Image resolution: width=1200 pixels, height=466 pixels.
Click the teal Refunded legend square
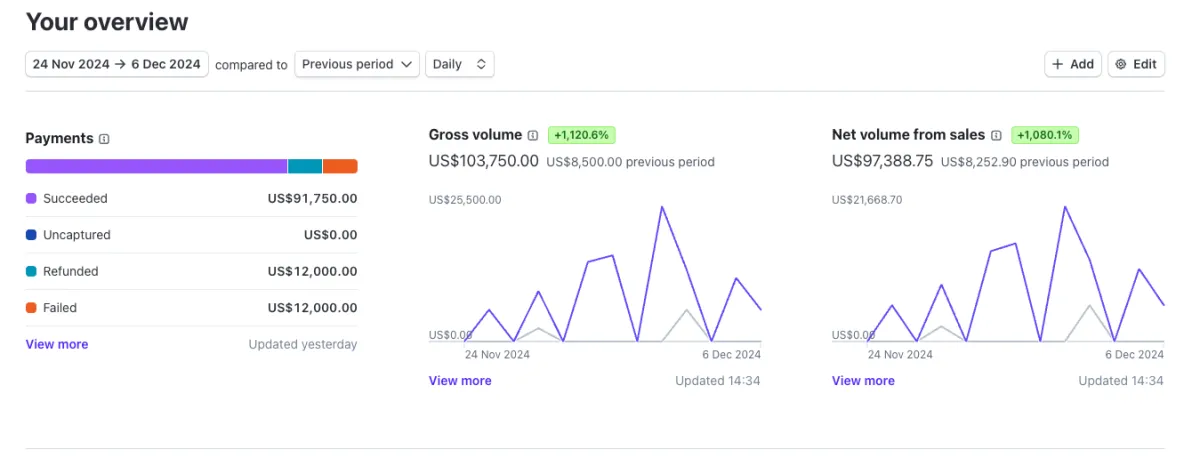click(31, 271)
